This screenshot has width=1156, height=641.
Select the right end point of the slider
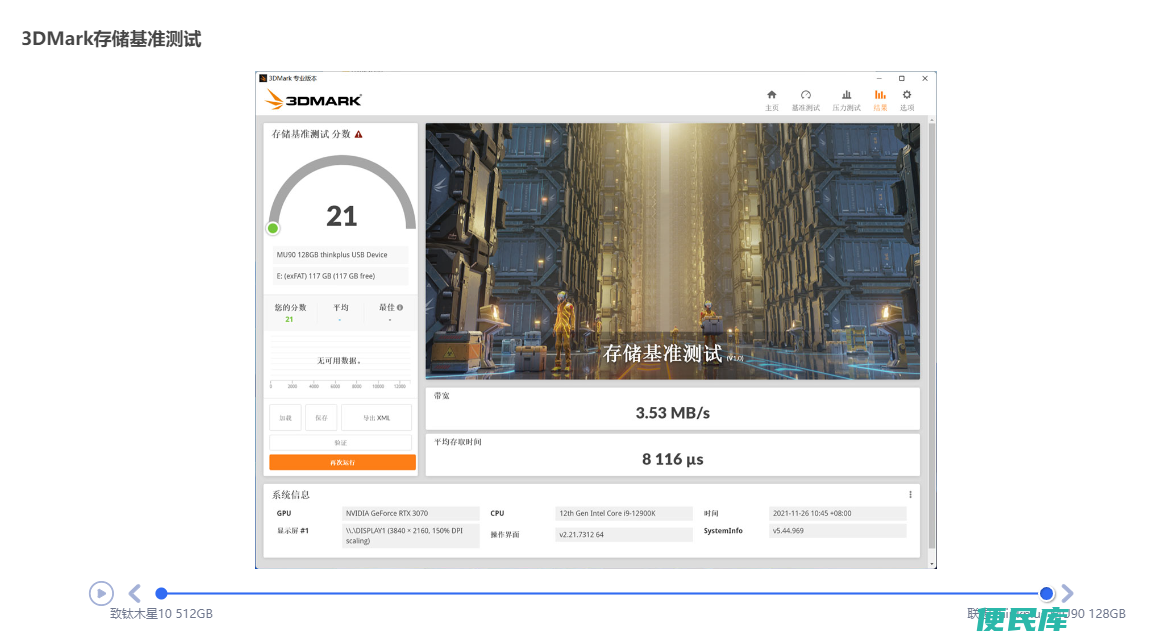click(x=1046, y=593)
